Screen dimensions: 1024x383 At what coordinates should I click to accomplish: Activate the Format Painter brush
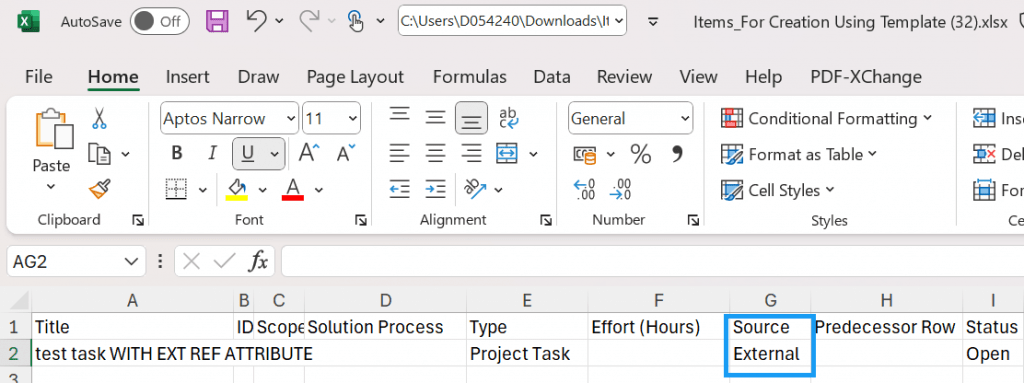[99, 190]
